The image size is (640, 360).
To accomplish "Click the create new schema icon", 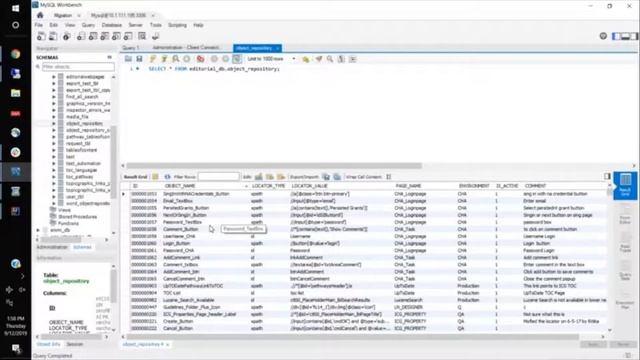I will (x=81, y=36).
